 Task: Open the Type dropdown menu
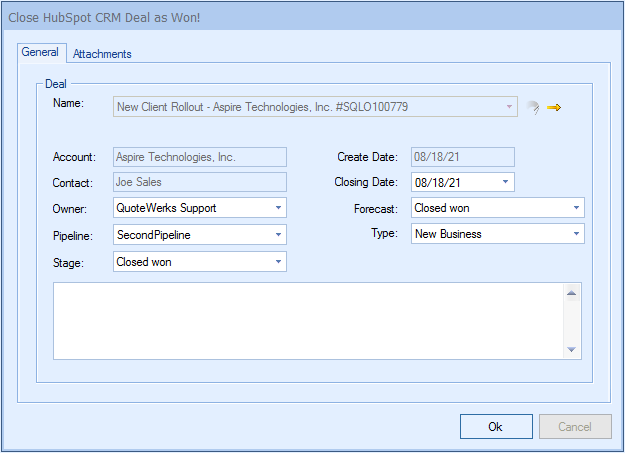pos(576,234)
